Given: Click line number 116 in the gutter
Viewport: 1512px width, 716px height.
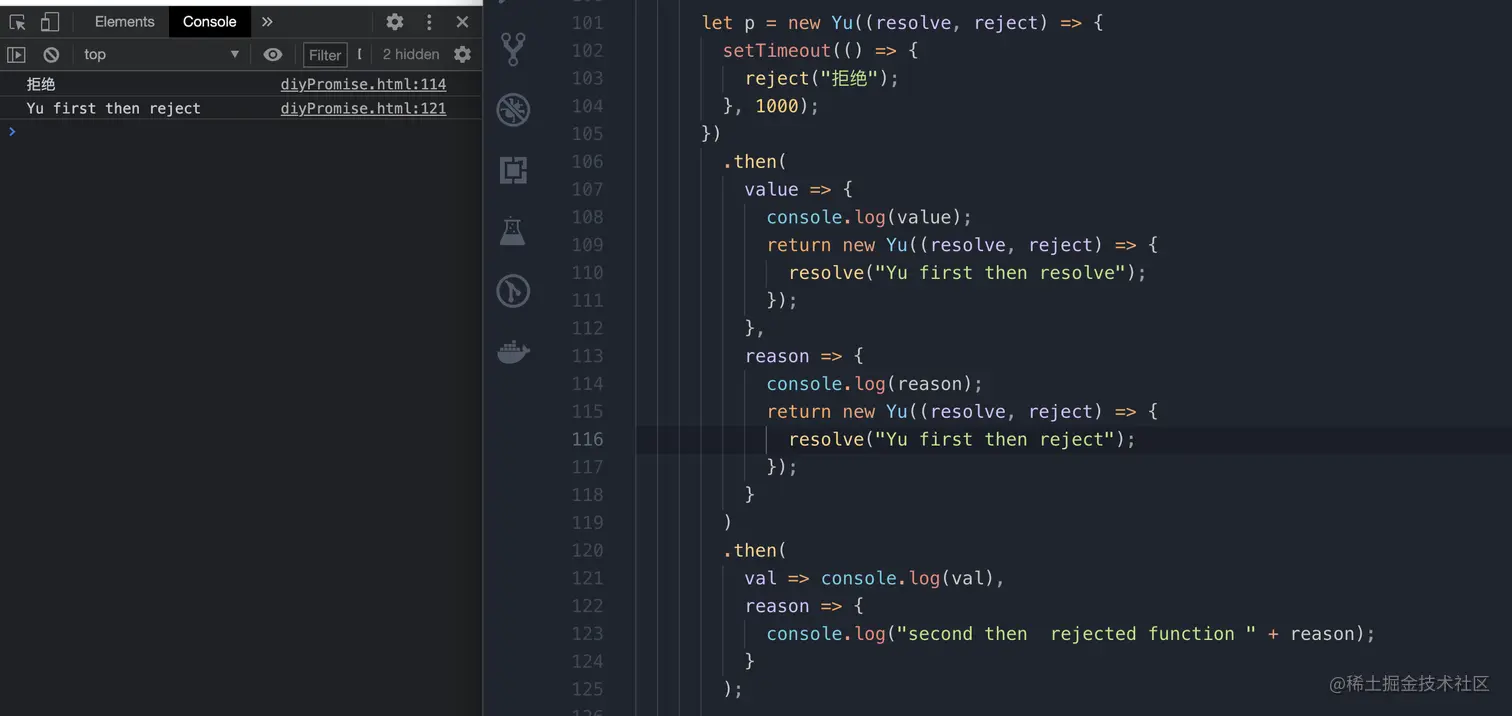Looking at the screenshot, I should pyautogui.click(x=587, y=439).
